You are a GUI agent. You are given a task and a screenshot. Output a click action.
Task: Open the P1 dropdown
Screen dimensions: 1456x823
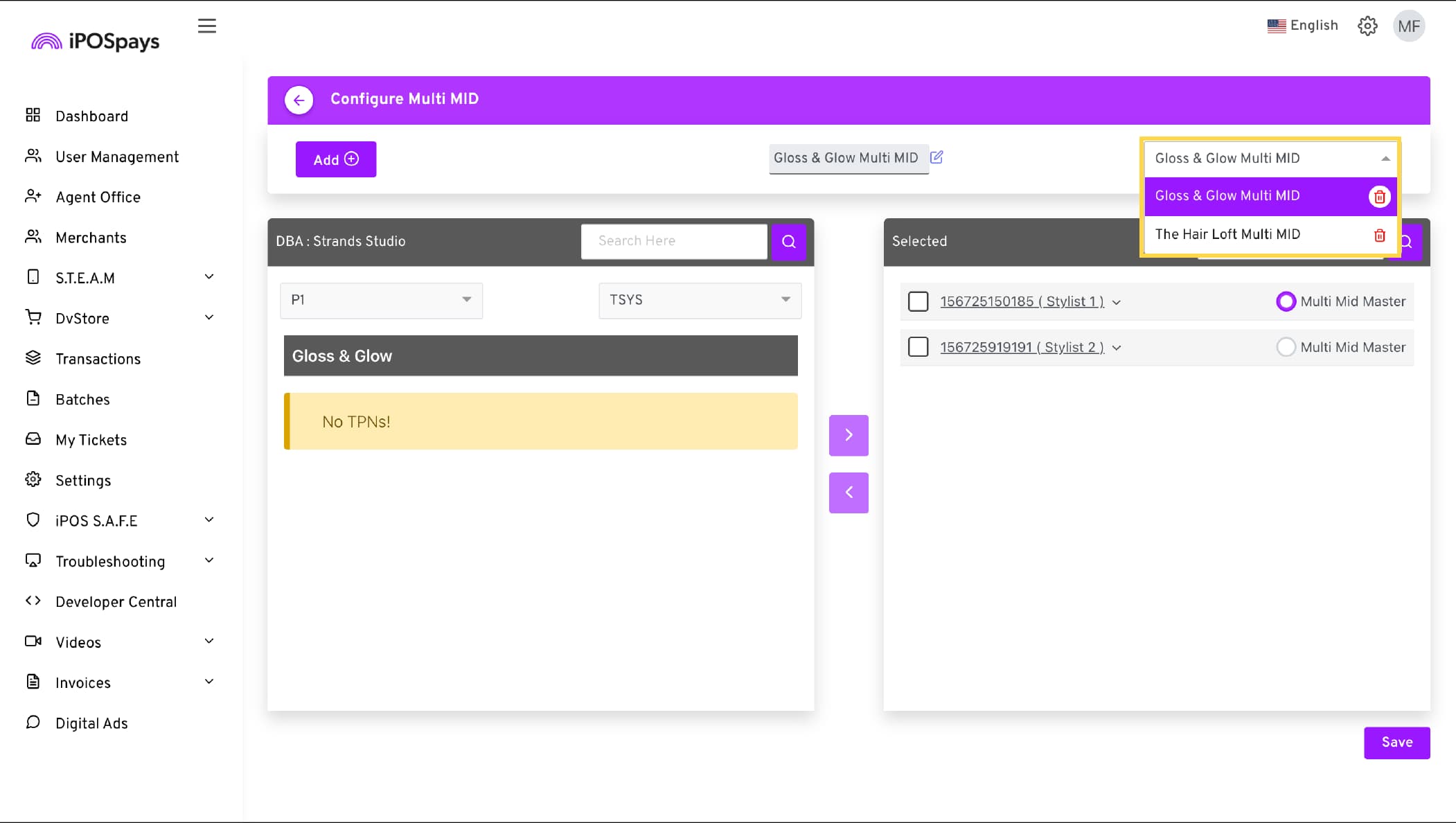click(381, 300)
